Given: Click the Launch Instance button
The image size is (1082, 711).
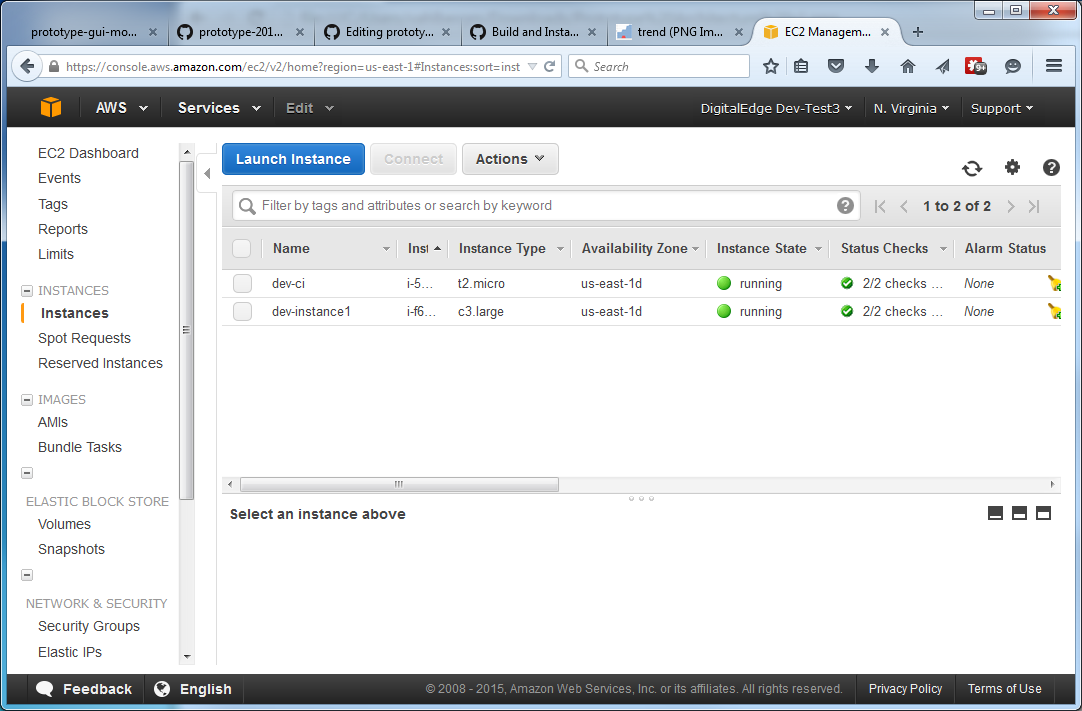Looking at the screenshot, I should 293,159.
